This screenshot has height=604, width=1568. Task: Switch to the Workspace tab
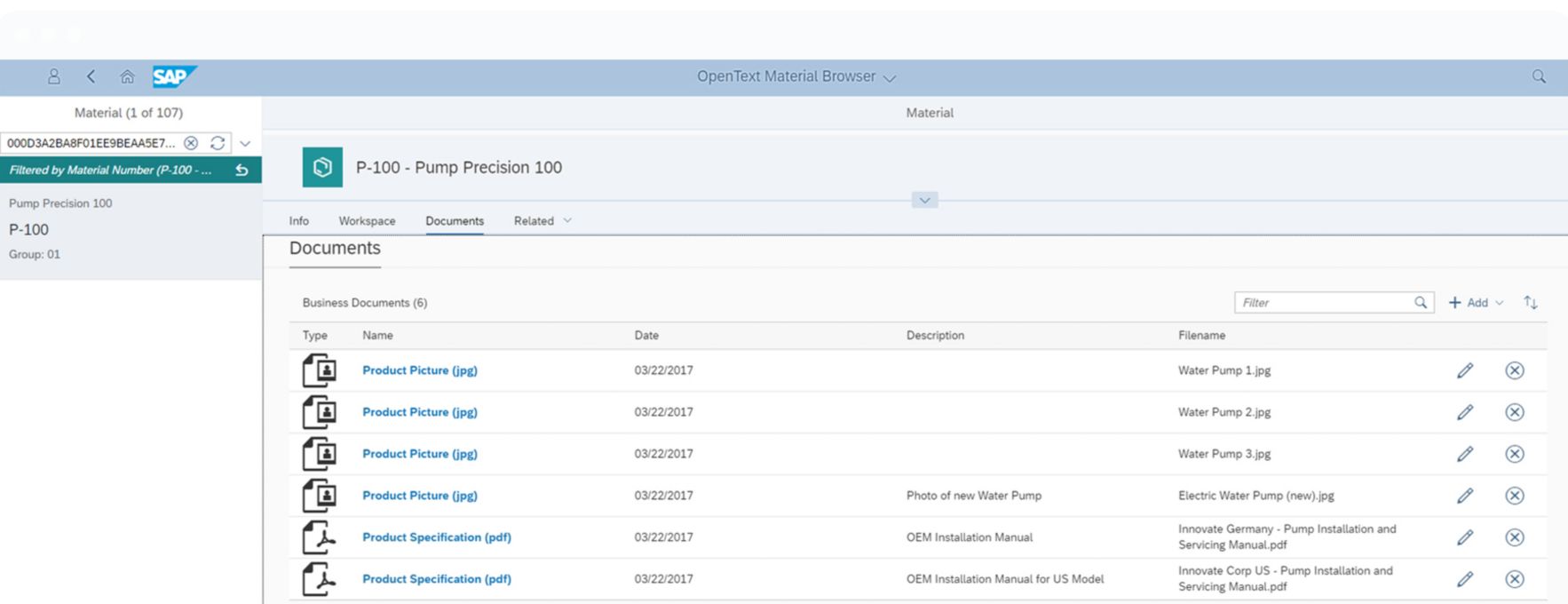click(x=367, y=221)
